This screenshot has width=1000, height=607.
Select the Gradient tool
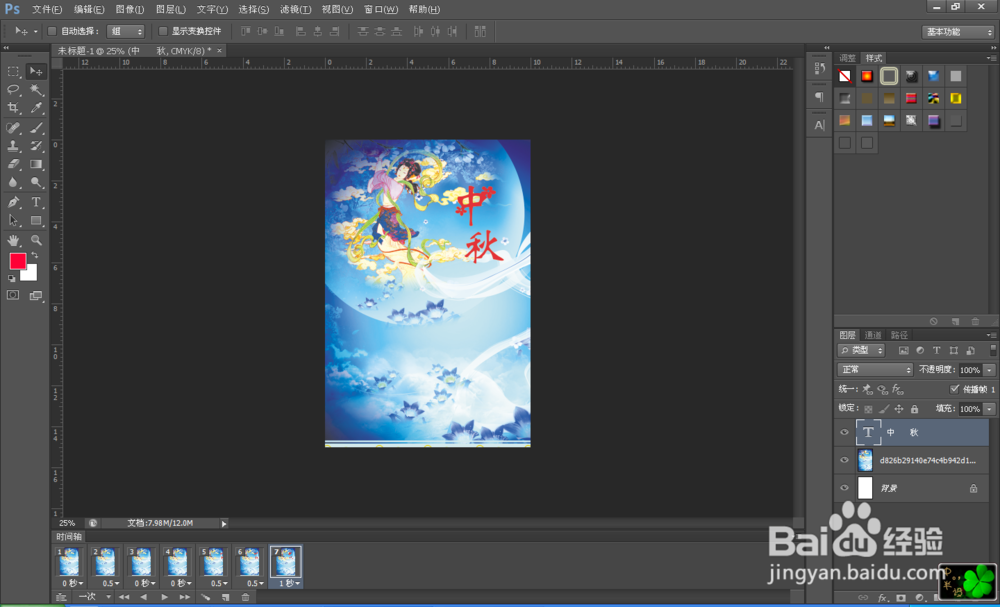coord(36,164)
